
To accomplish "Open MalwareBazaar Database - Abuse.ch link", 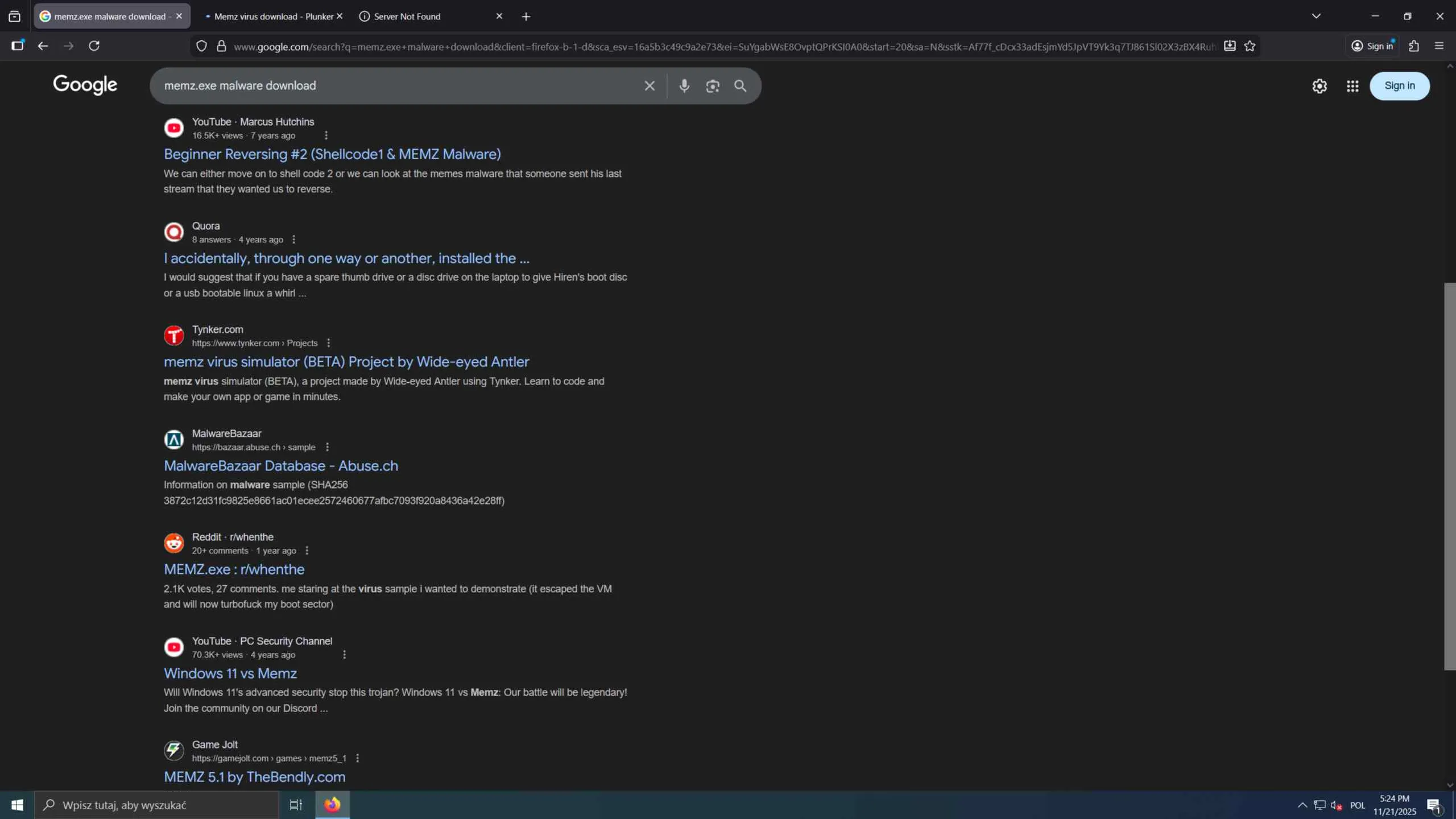I will [280, 466].
